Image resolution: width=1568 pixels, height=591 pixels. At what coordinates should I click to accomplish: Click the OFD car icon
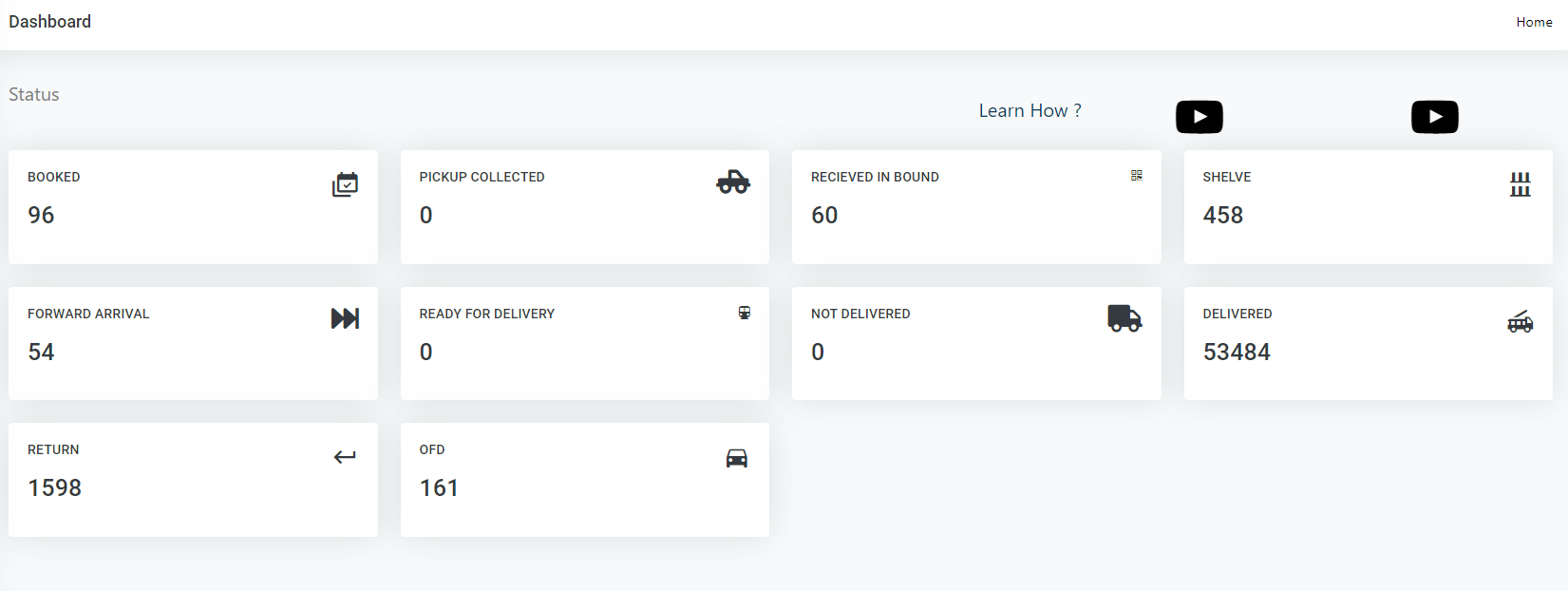pyautogui.click(x=737, y=458)
